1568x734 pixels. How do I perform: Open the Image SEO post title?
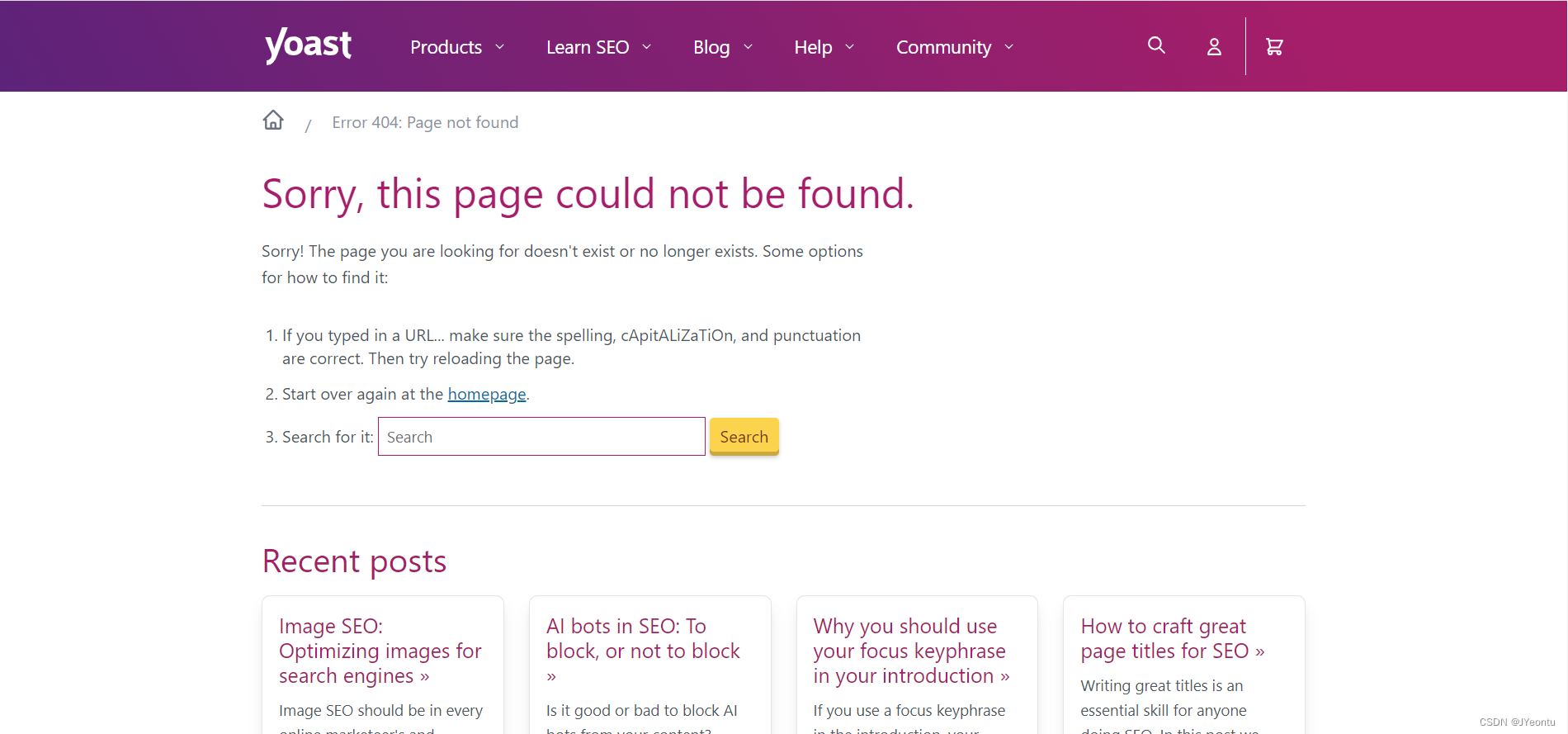(x=380, y=651)
